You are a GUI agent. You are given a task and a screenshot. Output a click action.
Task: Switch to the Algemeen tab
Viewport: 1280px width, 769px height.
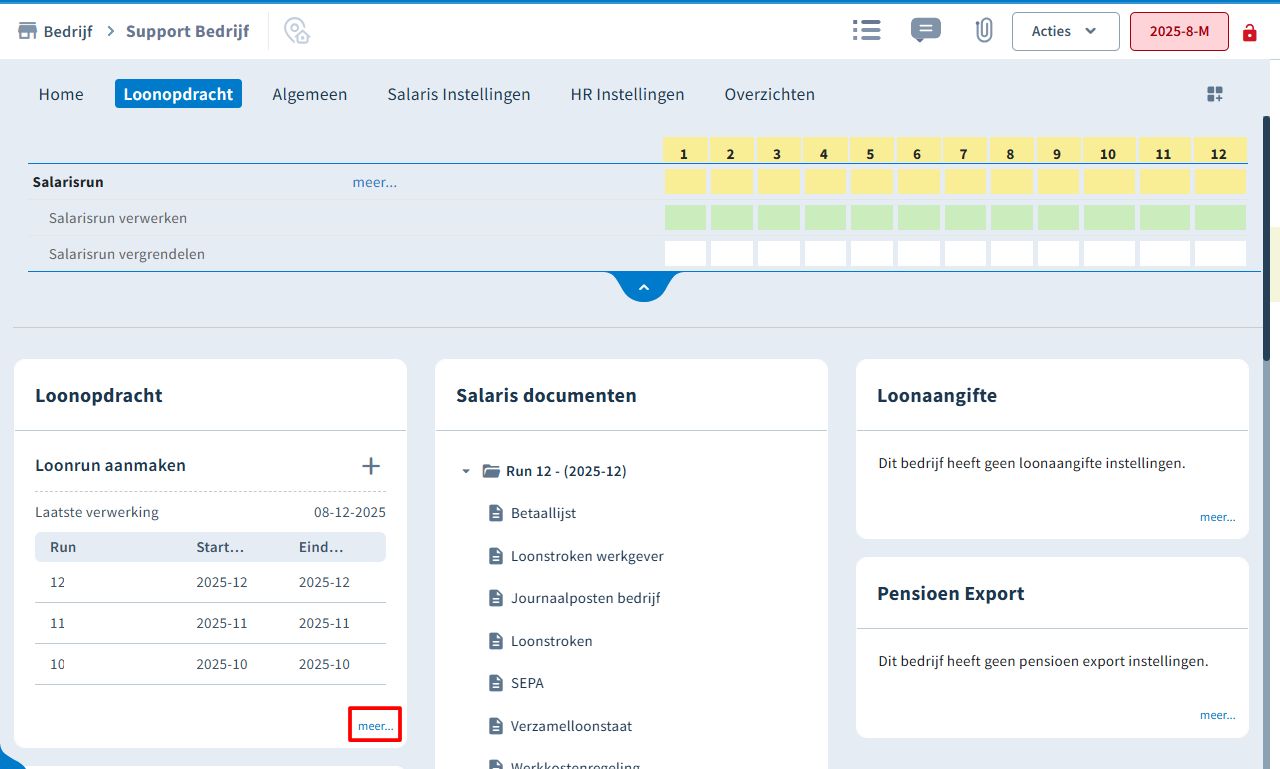click(310, 94)
